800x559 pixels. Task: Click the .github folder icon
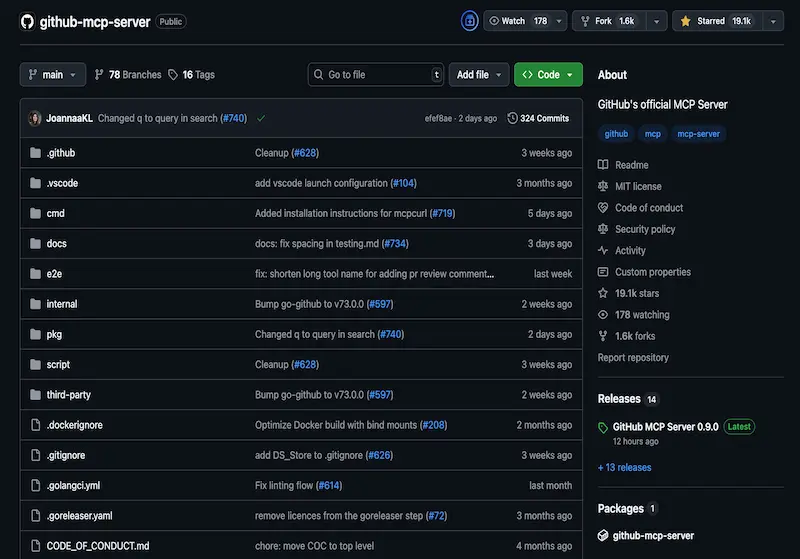click(35, 153)
